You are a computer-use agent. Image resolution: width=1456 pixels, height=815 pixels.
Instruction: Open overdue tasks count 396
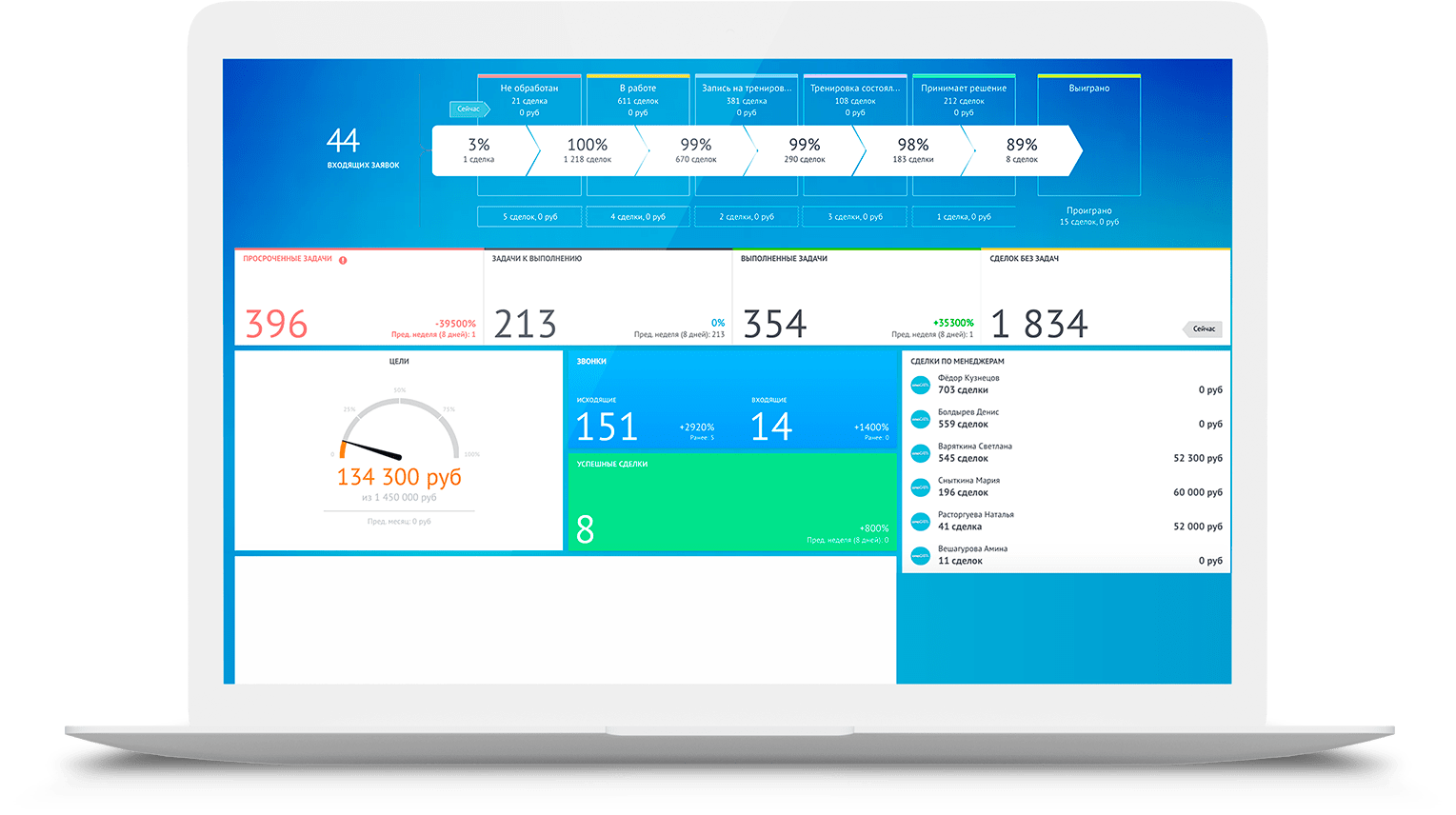point(276,325)
